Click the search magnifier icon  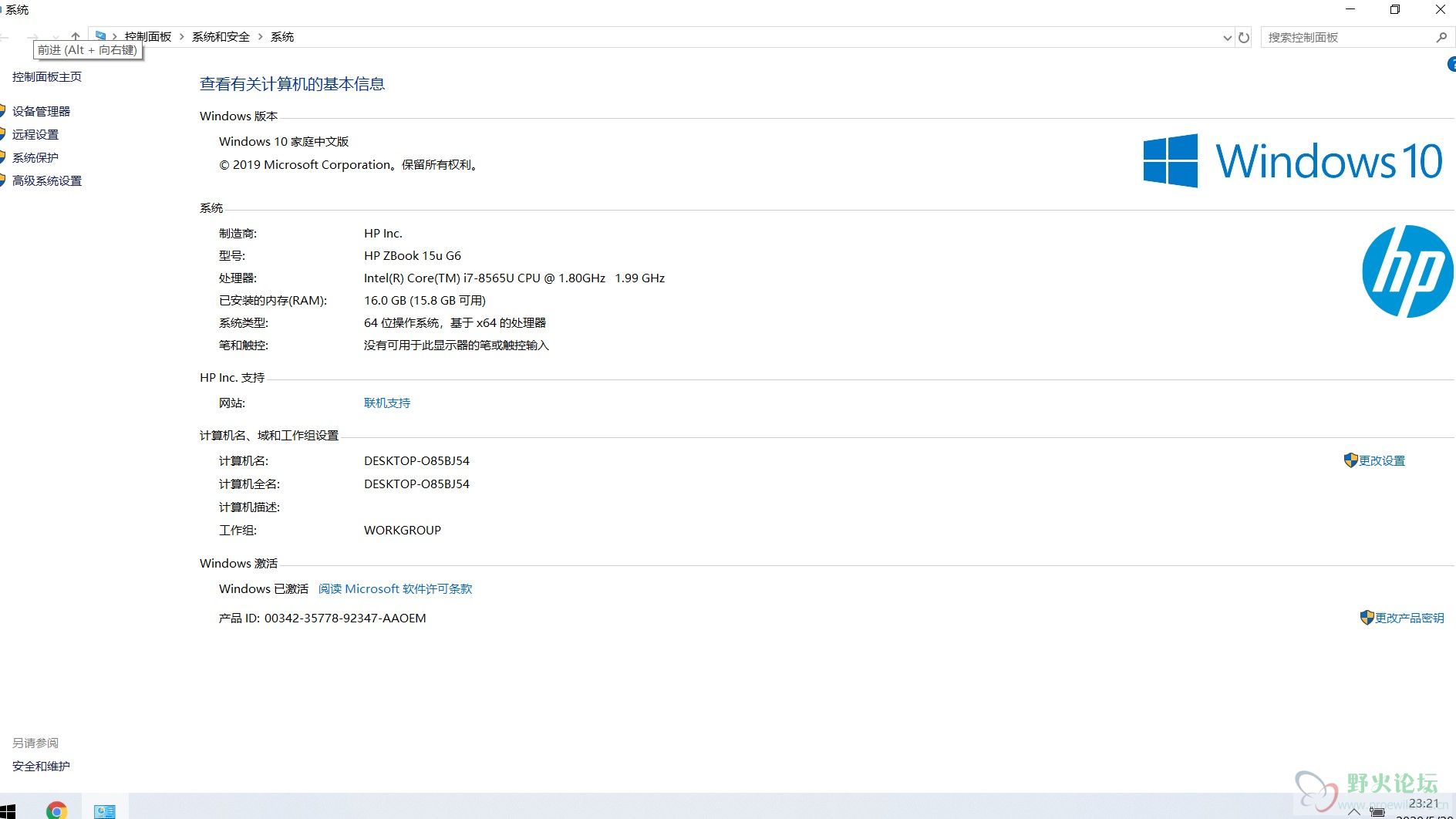point(1441,37)
